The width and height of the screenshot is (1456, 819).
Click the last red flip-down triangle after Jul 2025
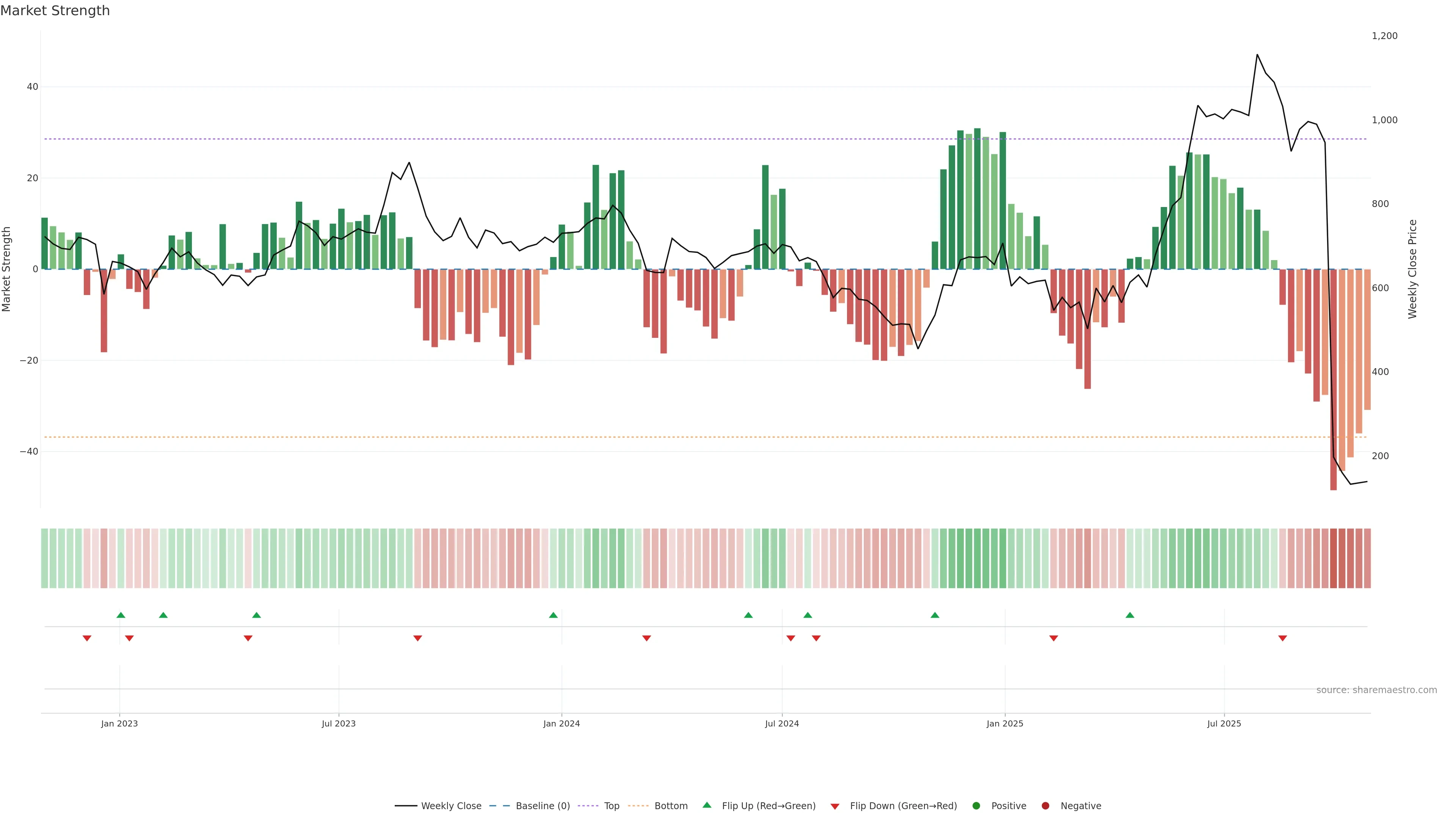coord(1282,638)
